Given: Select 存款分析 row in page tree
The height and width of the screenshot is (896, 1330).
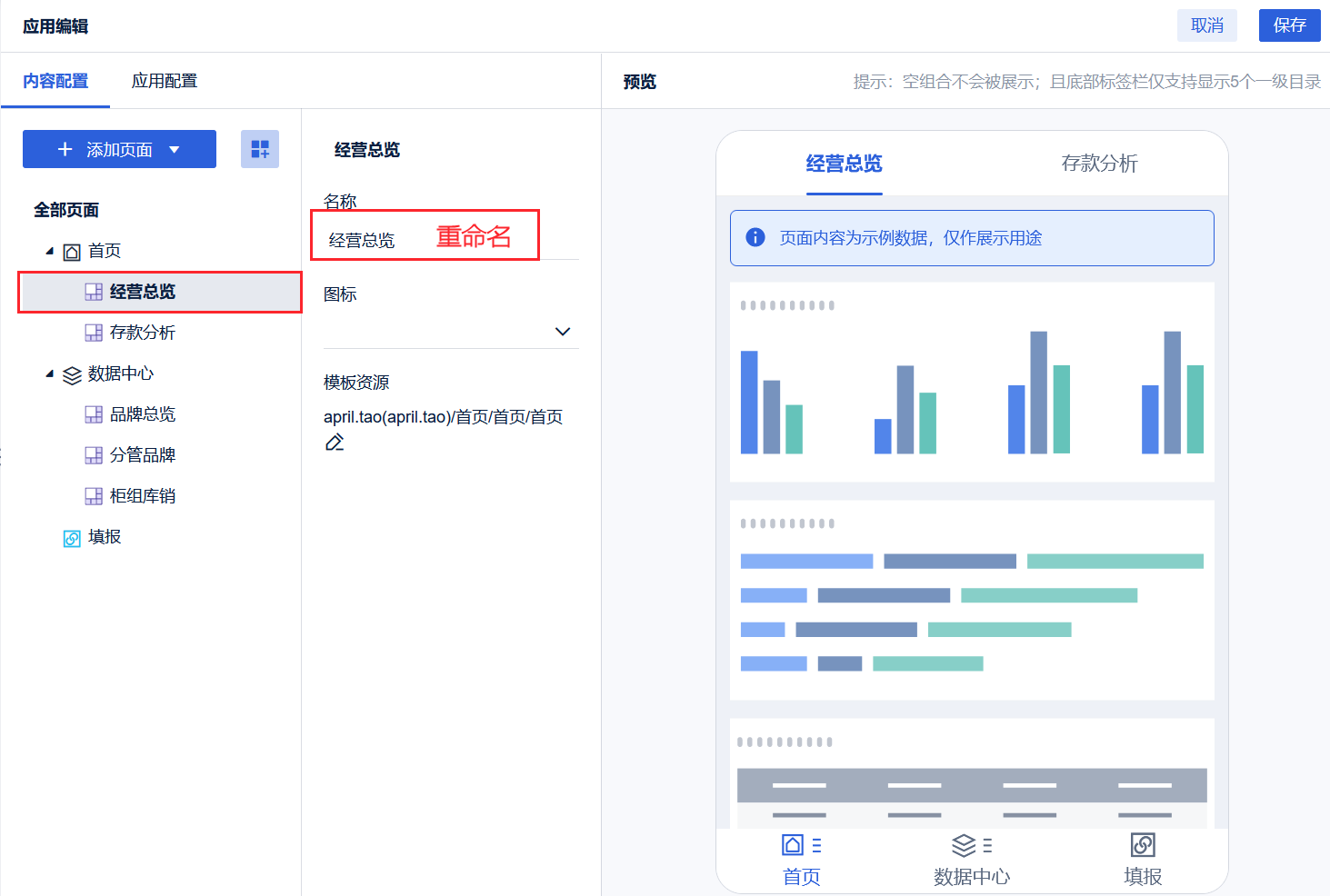Looking at the screenshot, I should [x=160, y=333].
